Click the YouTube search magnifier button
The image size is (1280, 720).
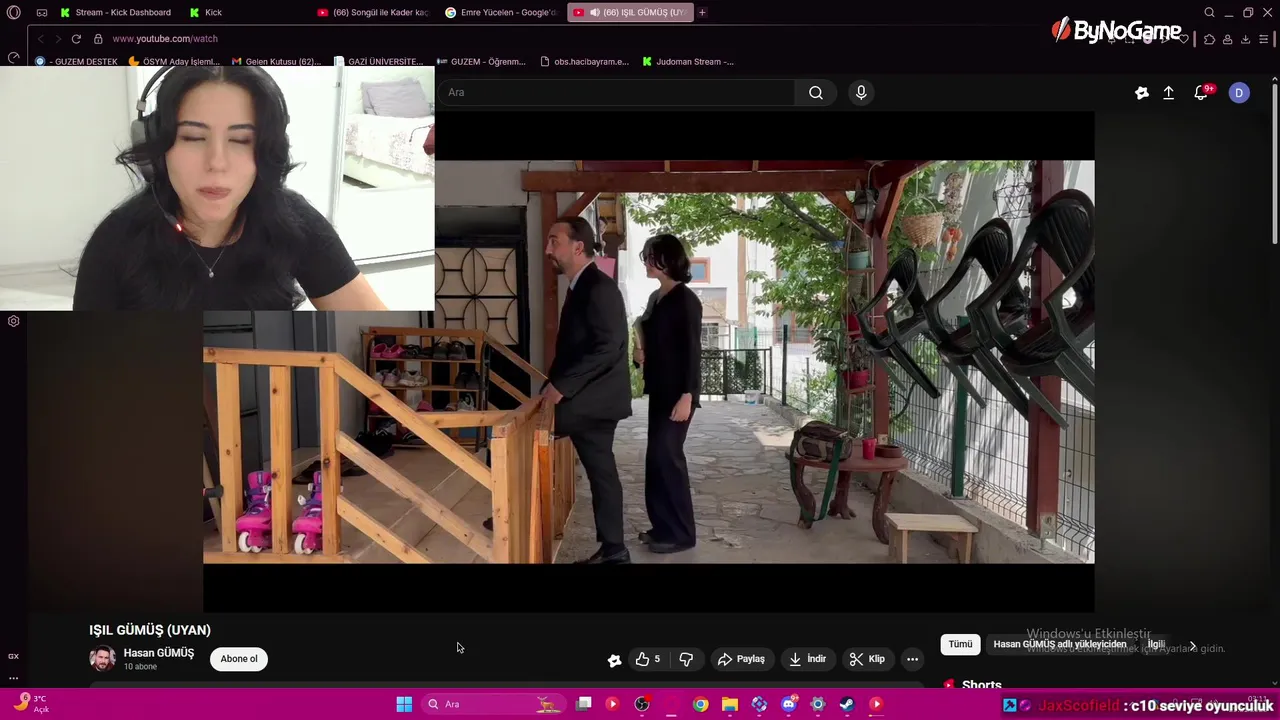click(816, 92)
